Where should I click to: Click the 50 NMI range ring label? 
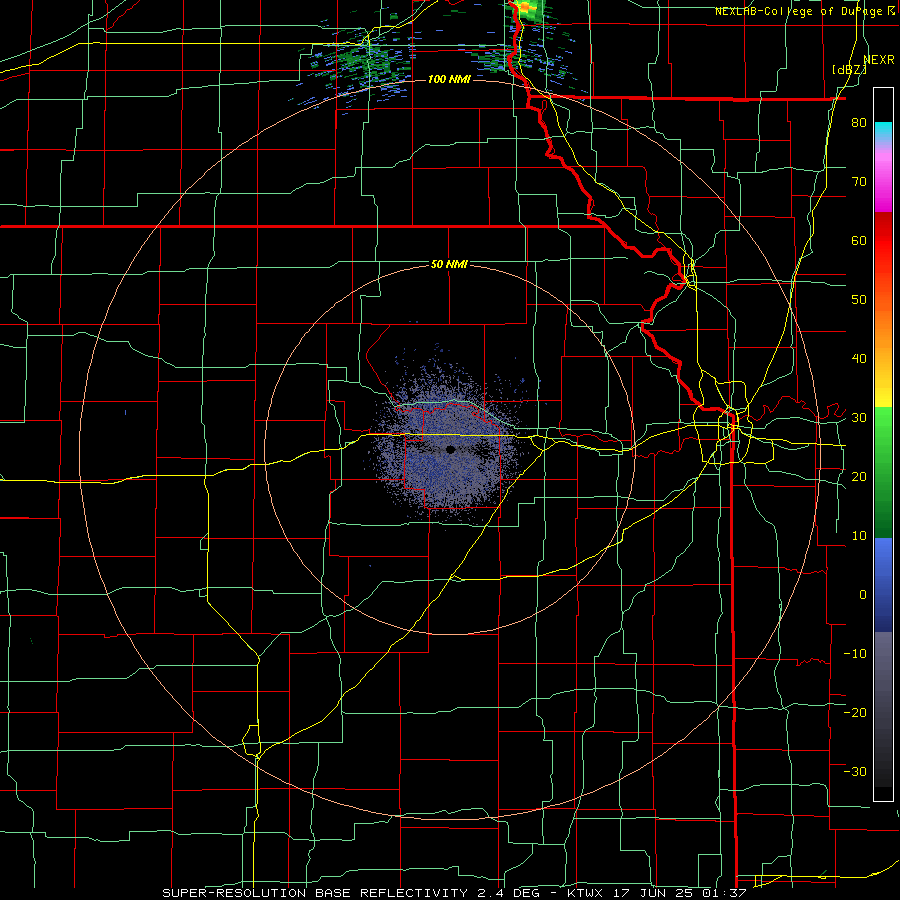(x=449, y=265)
